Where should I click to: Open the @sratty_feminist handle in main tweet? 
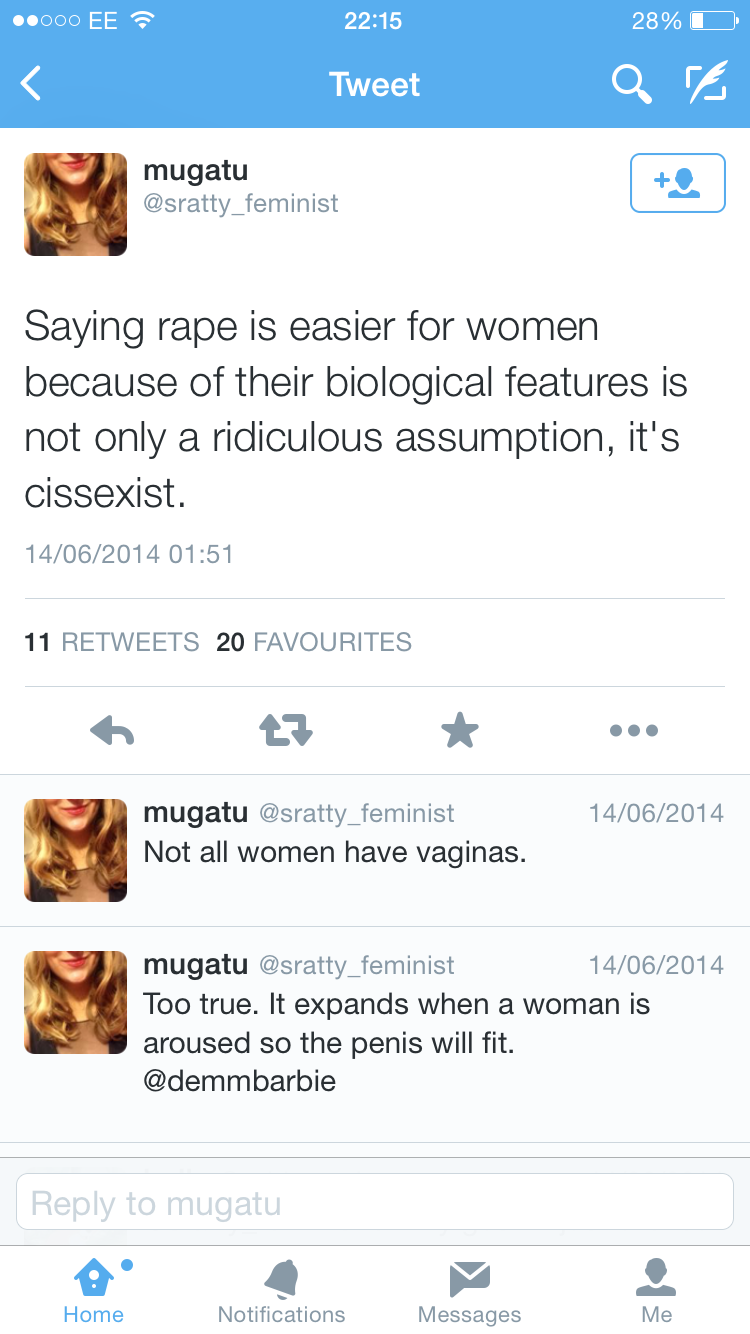241,204
